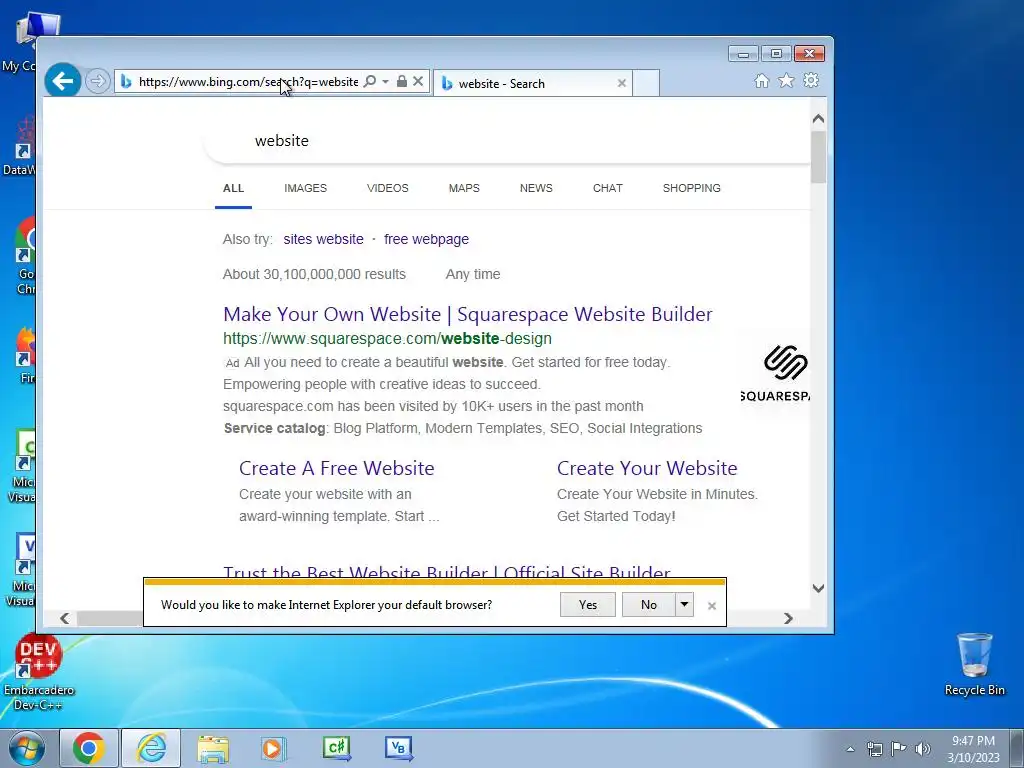Maximize the Internet Explorer window

pyautogui.click(x=776, y=54)
